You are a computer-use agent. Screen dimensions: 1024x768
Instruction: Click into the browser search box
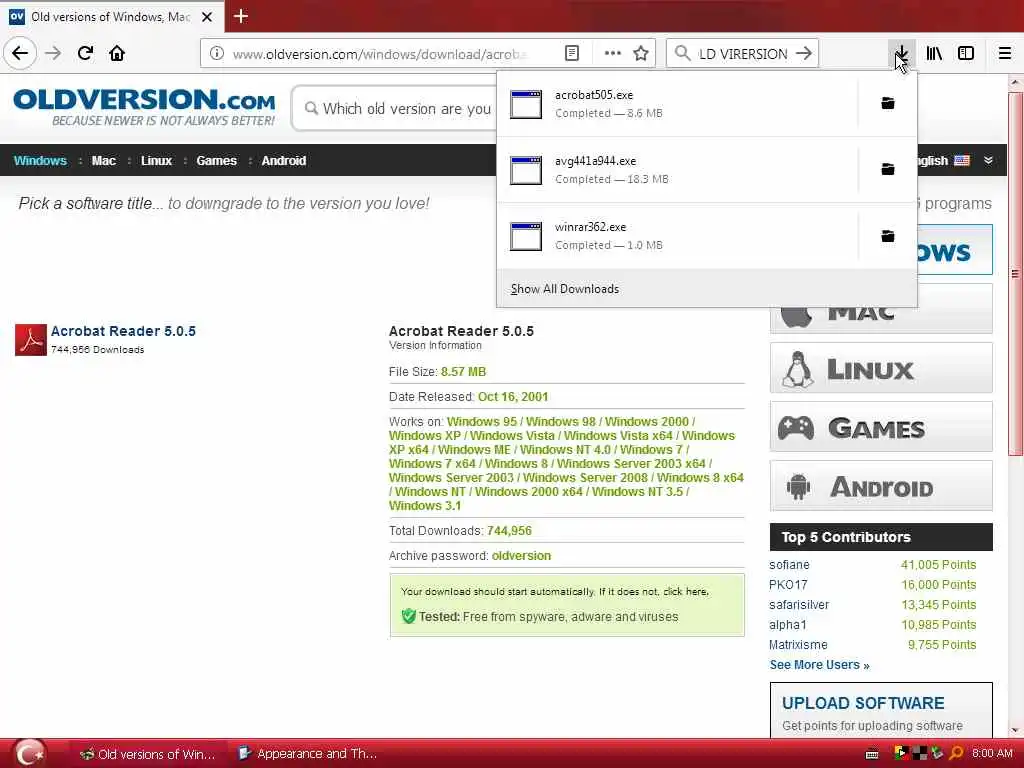point(743,54)
